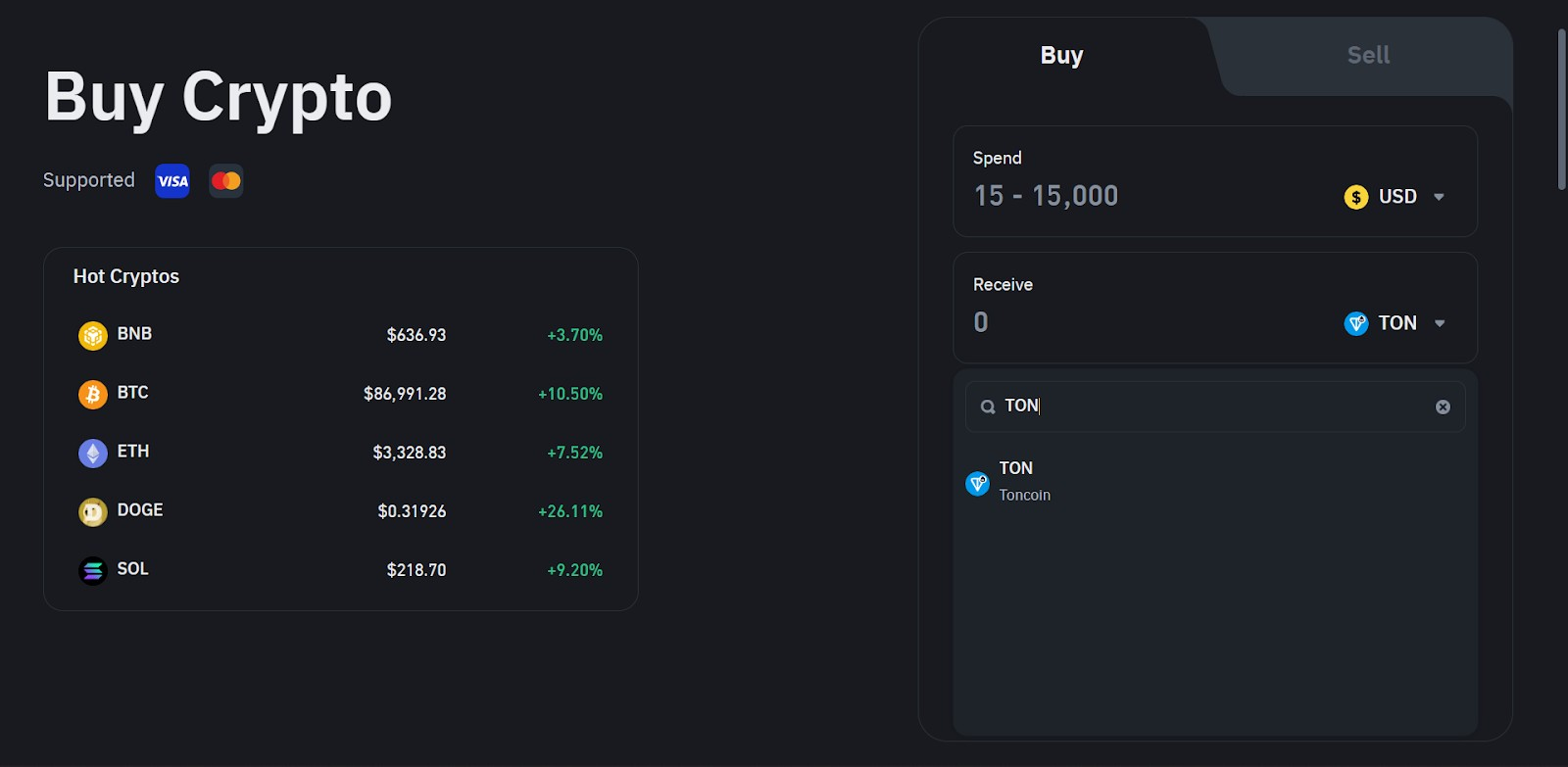
Task: Click the Spend amount input field
Action: click(x=1127, y=197)
